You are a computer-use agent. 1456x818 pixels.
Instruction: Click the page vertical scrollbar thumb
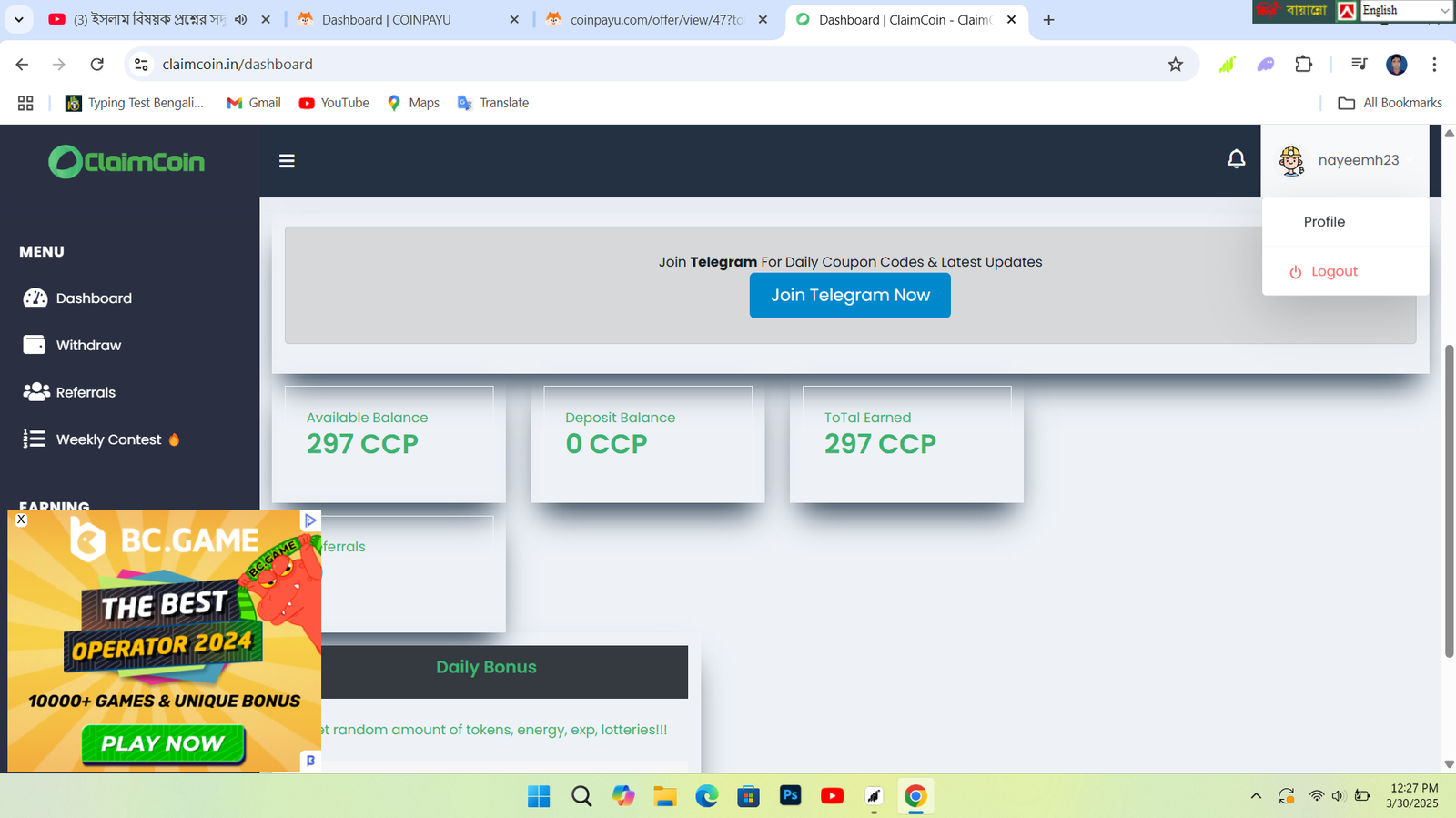tap(1449, 500)
